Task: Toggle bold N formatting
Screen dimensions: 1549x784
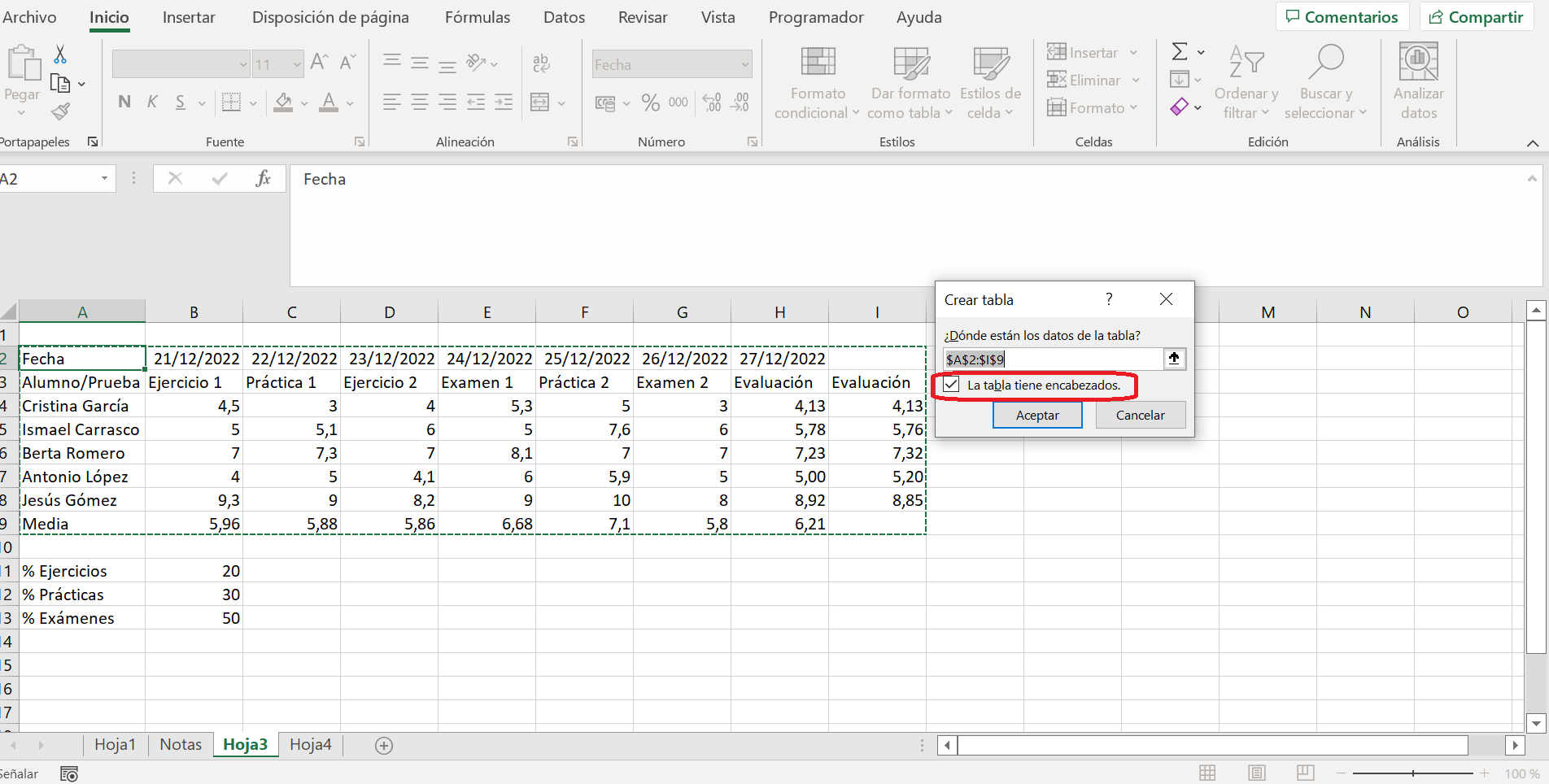Action: [124, 102]
